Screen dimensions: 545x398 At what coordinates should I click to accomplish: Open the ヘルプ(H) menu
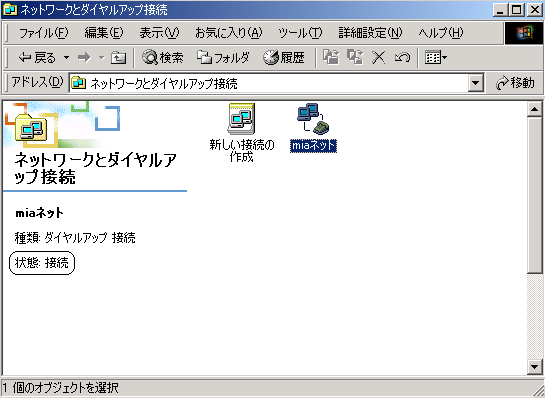[441, 33]
